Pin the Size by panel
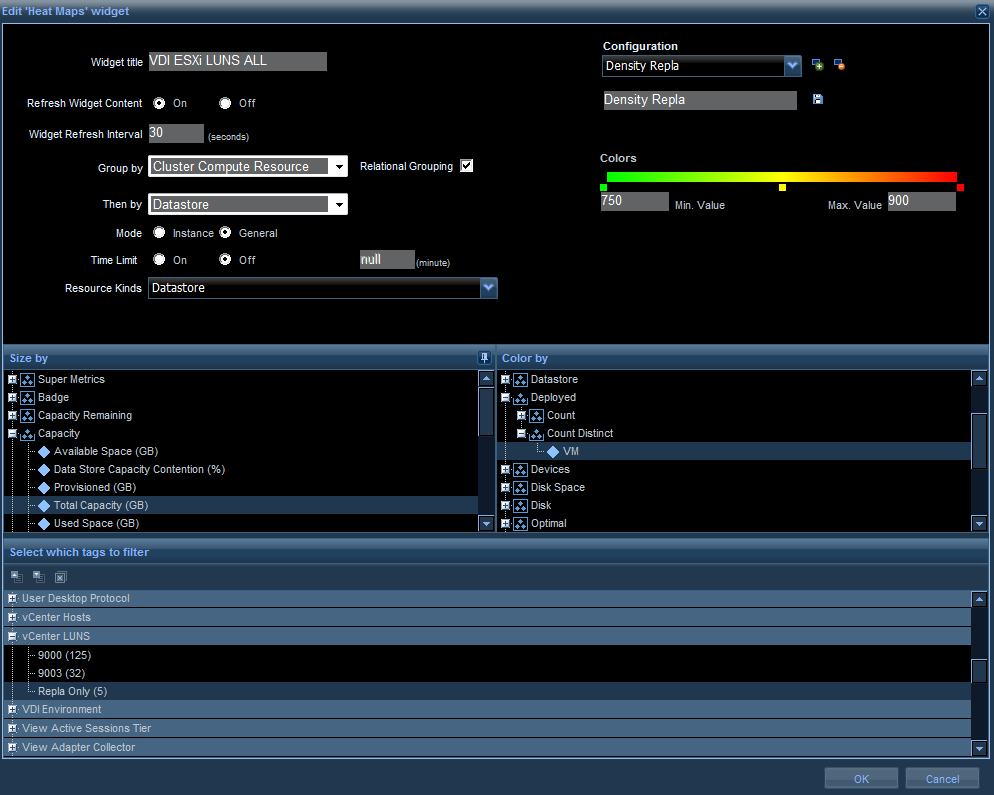Image resolution: width=994 pixels, height=795 pixels. [484, 358]
